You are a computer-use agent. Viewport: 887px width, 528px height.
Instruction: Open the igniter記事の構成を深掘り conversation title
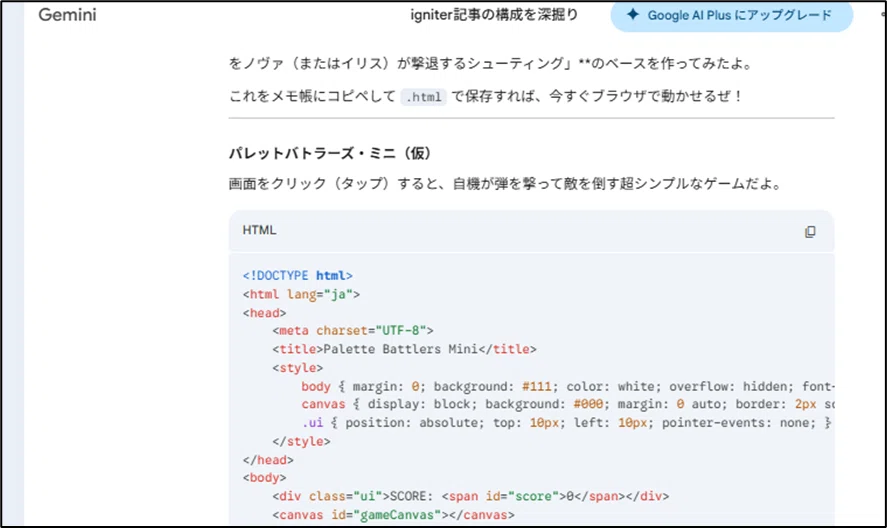(x=494, y=15)
